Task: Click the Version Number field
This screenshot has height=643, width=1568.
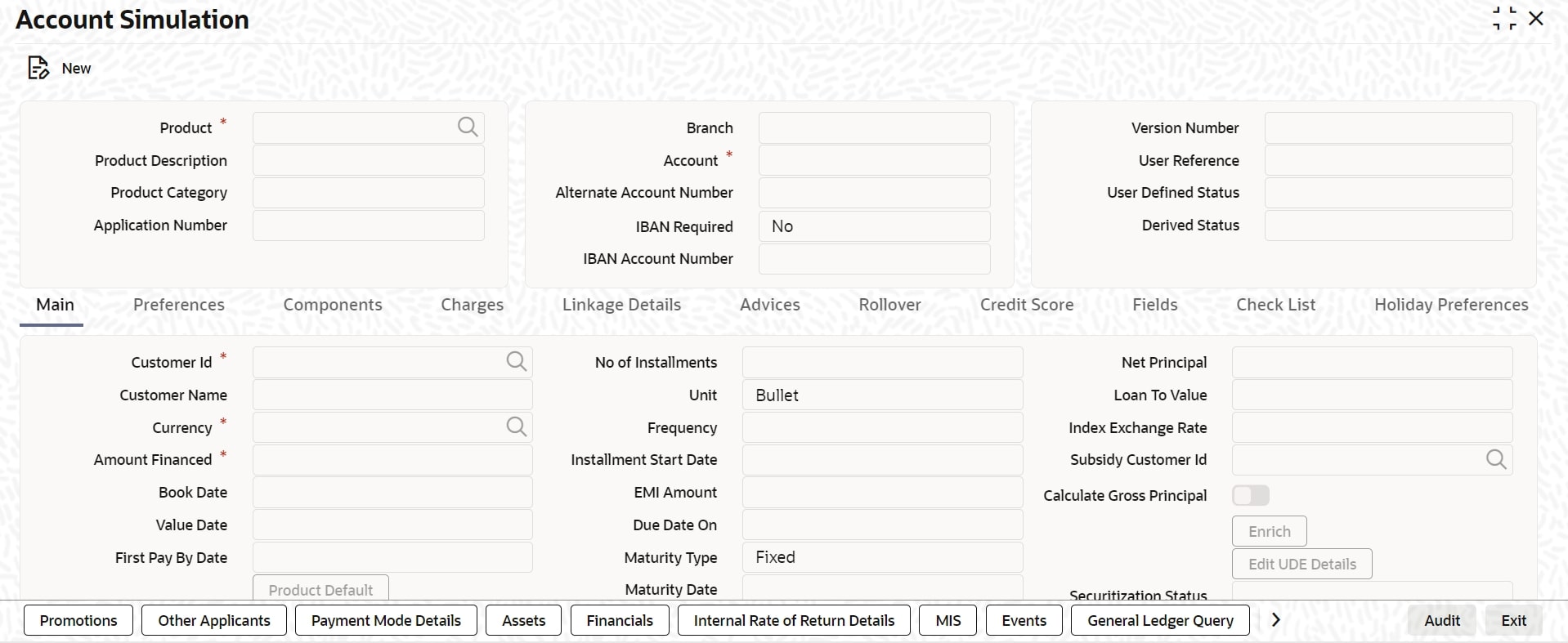Action: (x=1389, y=127)
